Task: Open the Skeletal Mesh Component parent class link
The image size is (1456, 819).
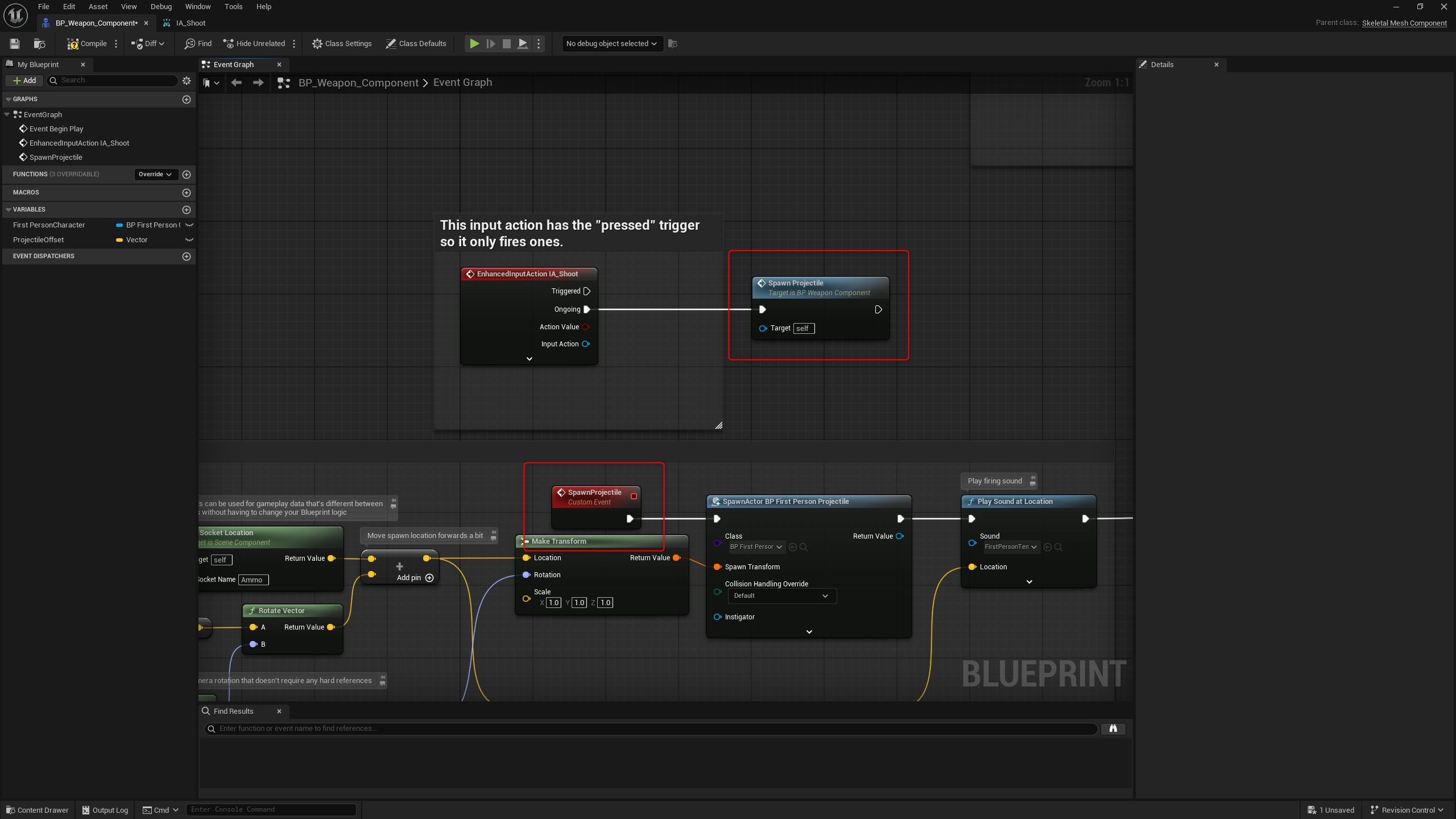Action: (x=1404, y=23)
